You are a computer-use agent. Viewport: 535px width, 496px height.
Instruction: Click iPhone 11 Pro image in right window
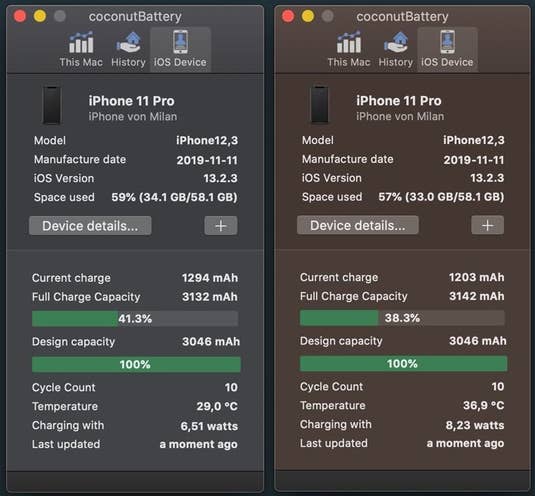pyautogui.click(x=320, y=105)
